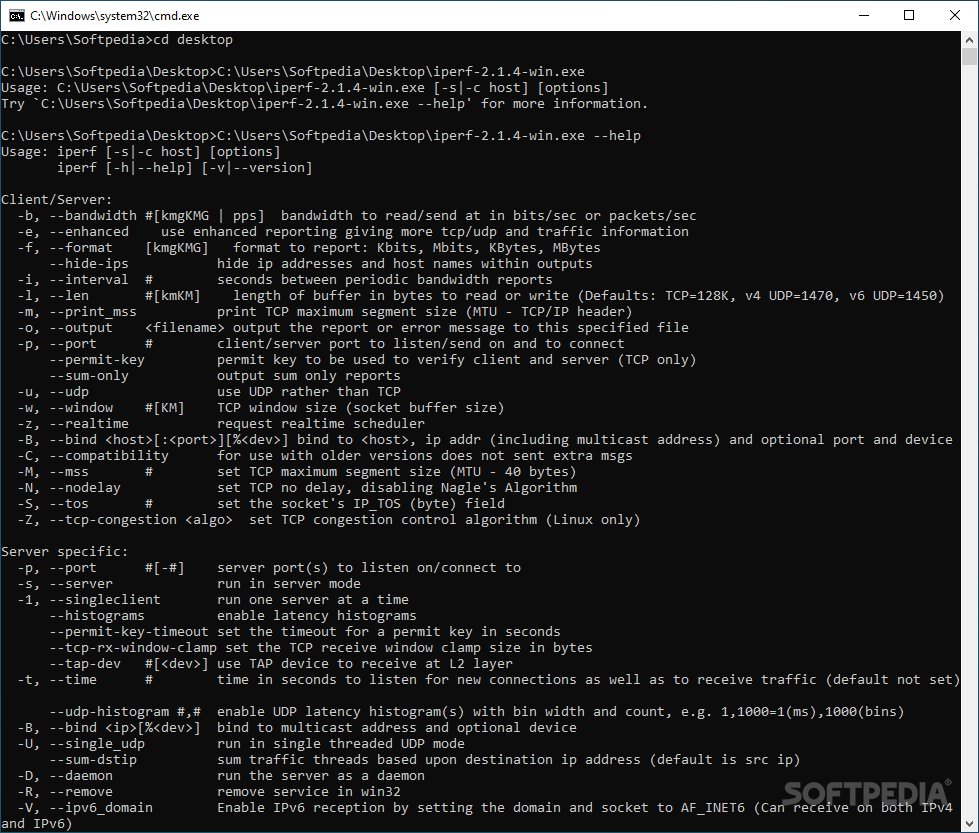Click the '-l, --len' option line
Image resolution: width=979 pixels, height=833 pixels.
pyautogui.click(x=481, y=296)
